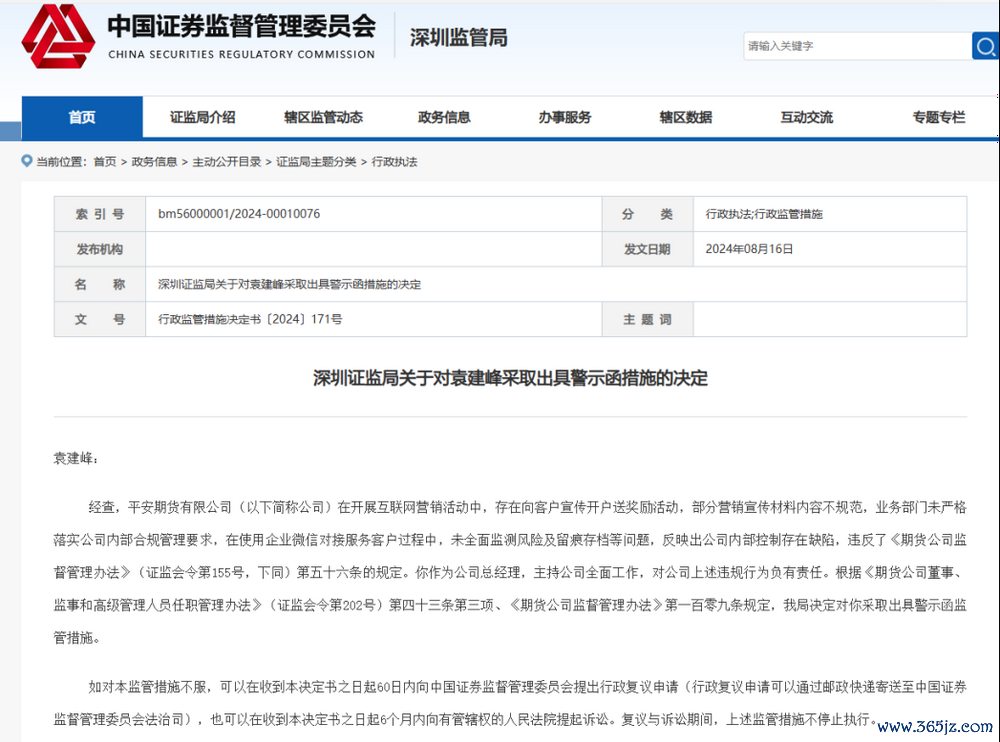Screen dimensions: 1000x742
Task: Open the 证监局介绍 menu item
Action: (203, 117)
